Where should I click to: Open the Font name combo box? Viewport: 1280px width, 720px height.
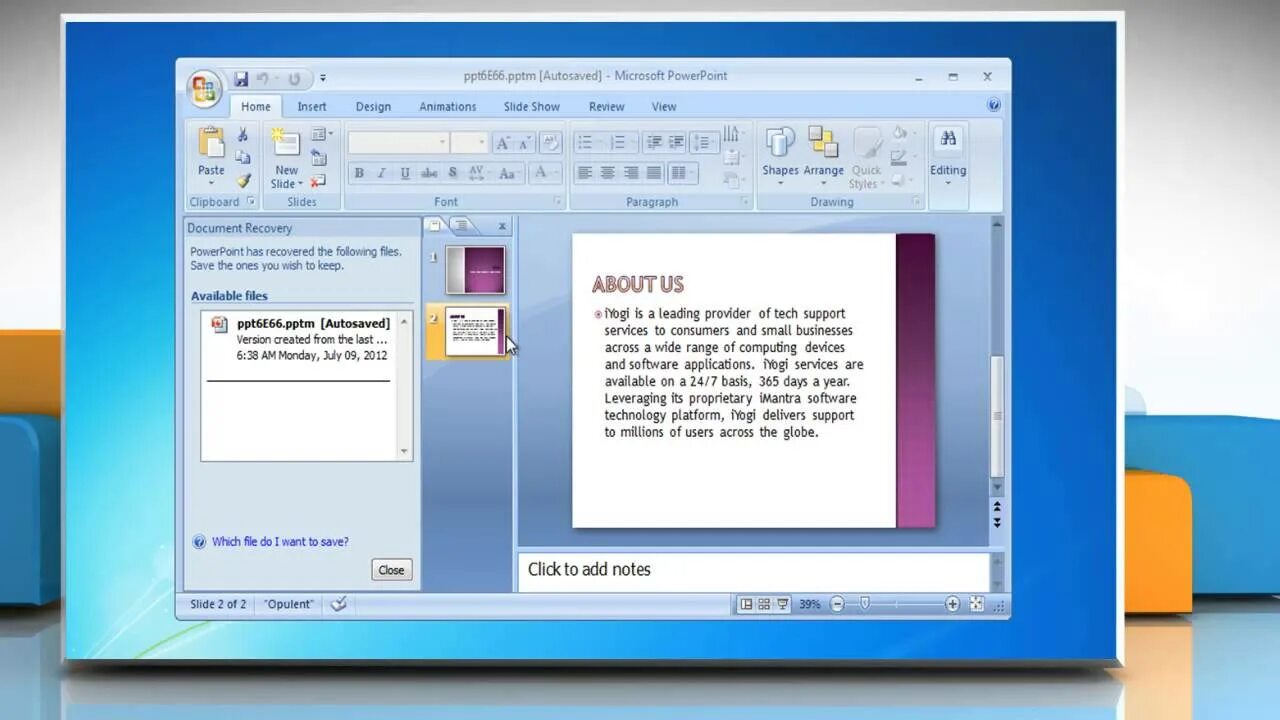point(398,143)
